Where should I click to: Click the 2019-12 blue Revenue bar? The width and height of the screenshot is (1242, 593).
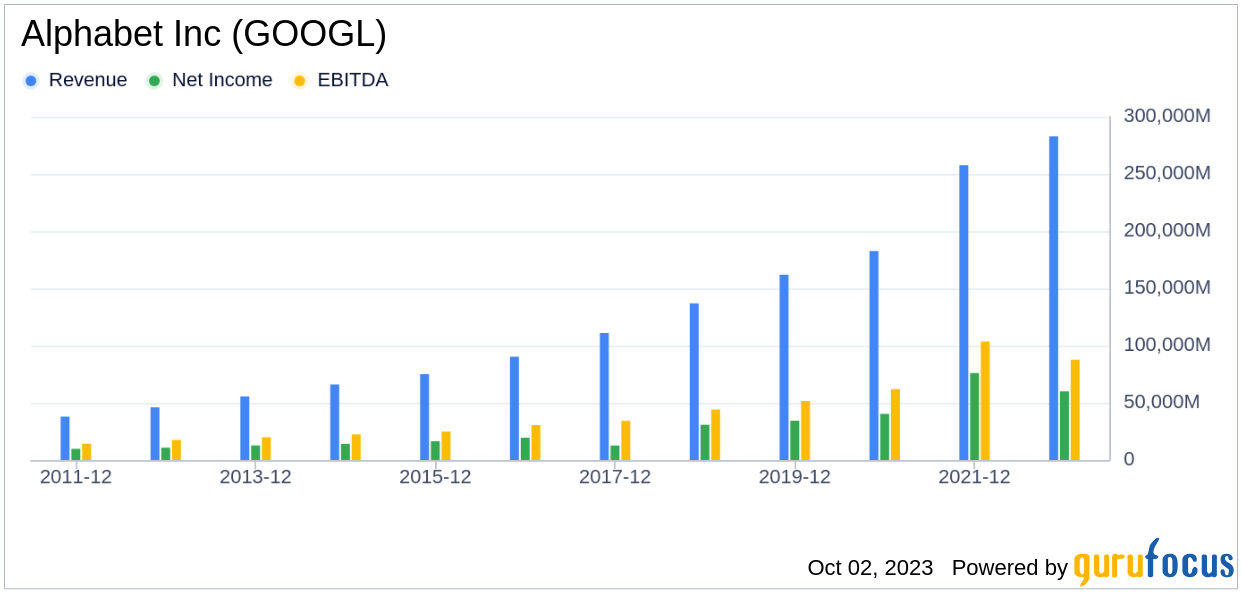click(x=784, y=368)
